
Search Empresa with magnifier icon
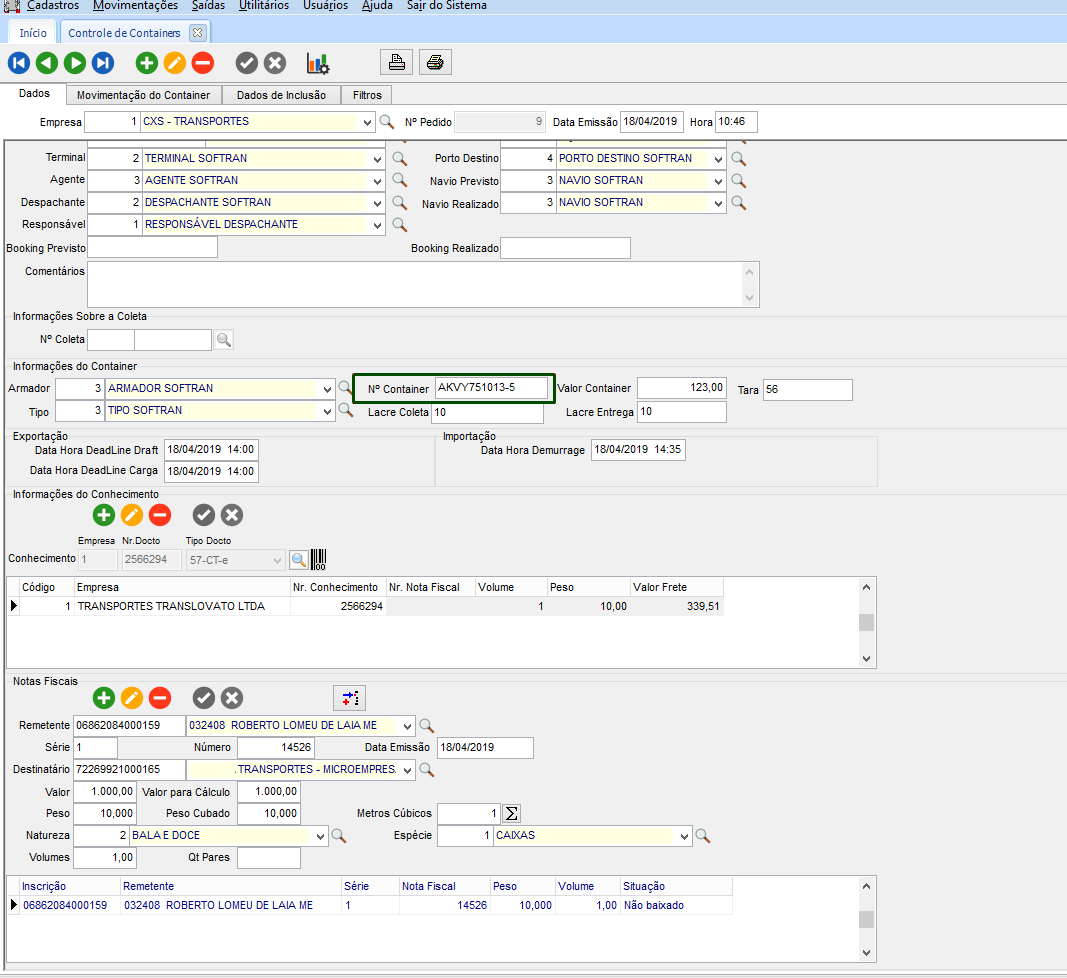(386, 122)
